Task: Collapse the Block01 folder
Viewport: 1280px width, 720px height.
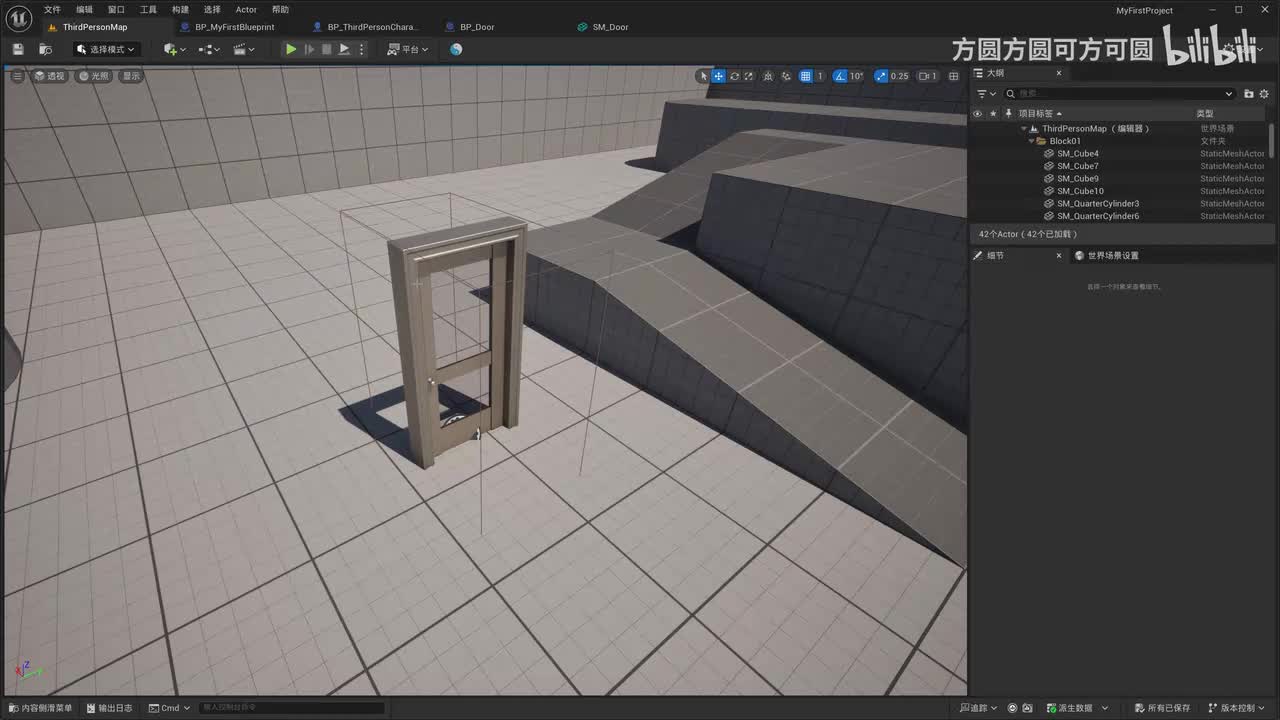Action: (x=1032, y=141)
